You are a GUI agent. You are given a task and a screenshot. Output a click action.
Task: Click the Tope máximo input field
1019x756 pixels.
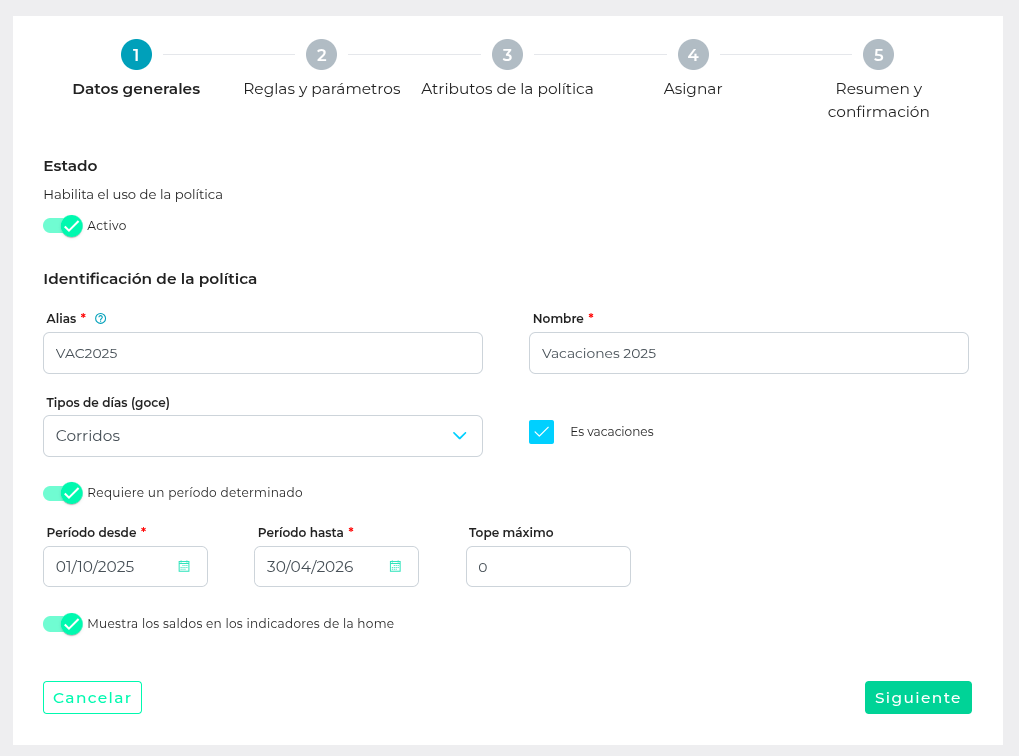coord(548,566)
